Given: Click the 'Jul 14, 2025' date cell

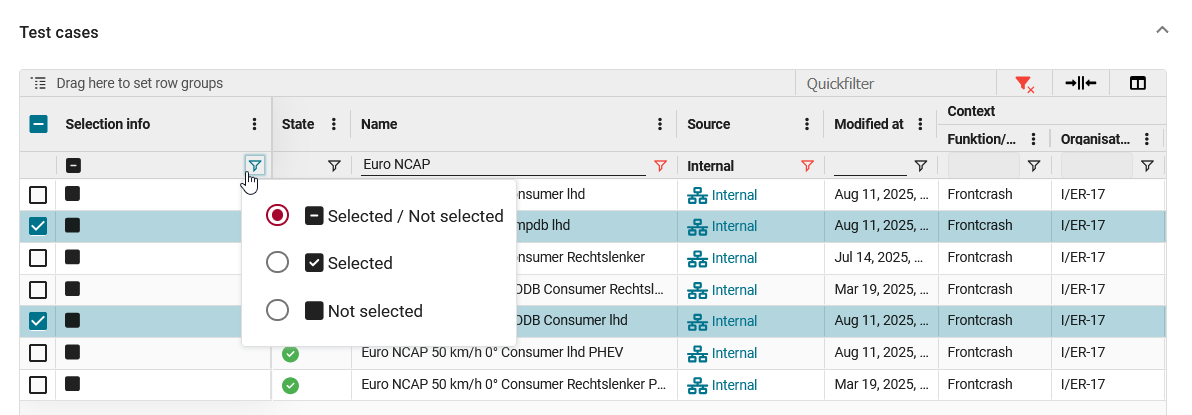Looking at the screenshot, I should [881, 258].
